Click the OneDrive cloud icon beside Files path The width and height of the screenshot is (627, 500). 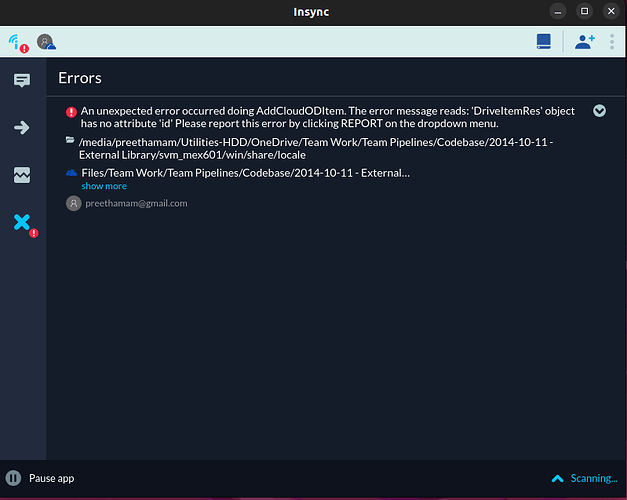click(x=71, y=173)
